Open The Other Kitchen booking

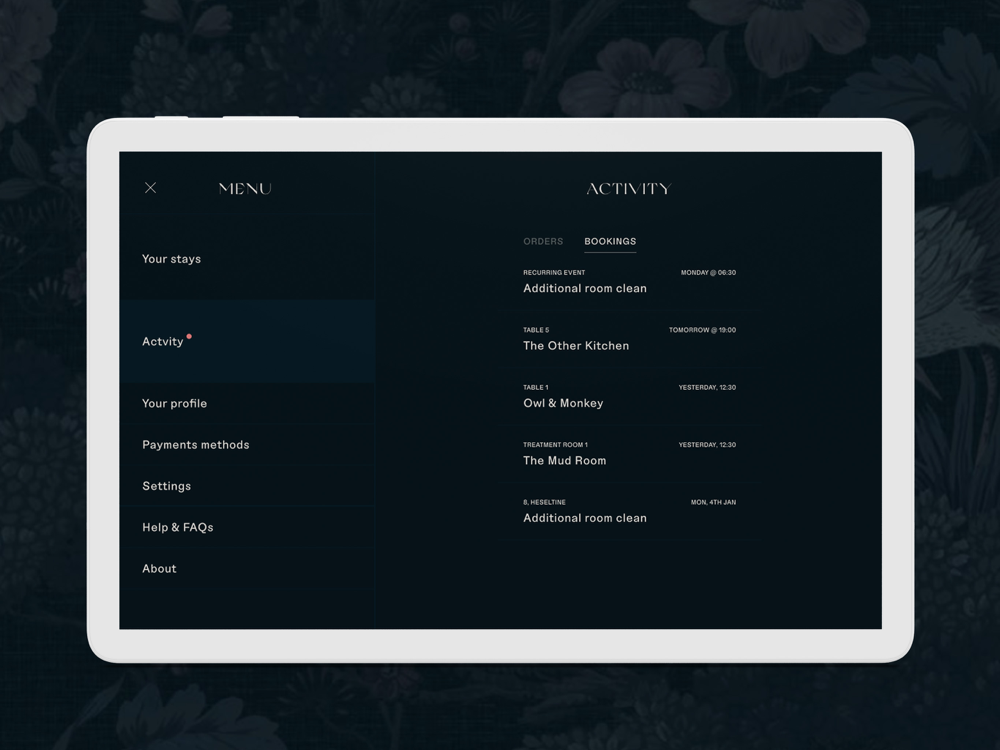click(629, 339)
